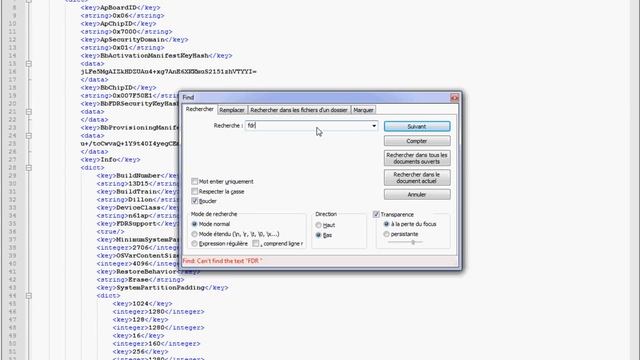Click line number 31 in margin
This screenshot has width=640, height=360.
click(12, 192)
